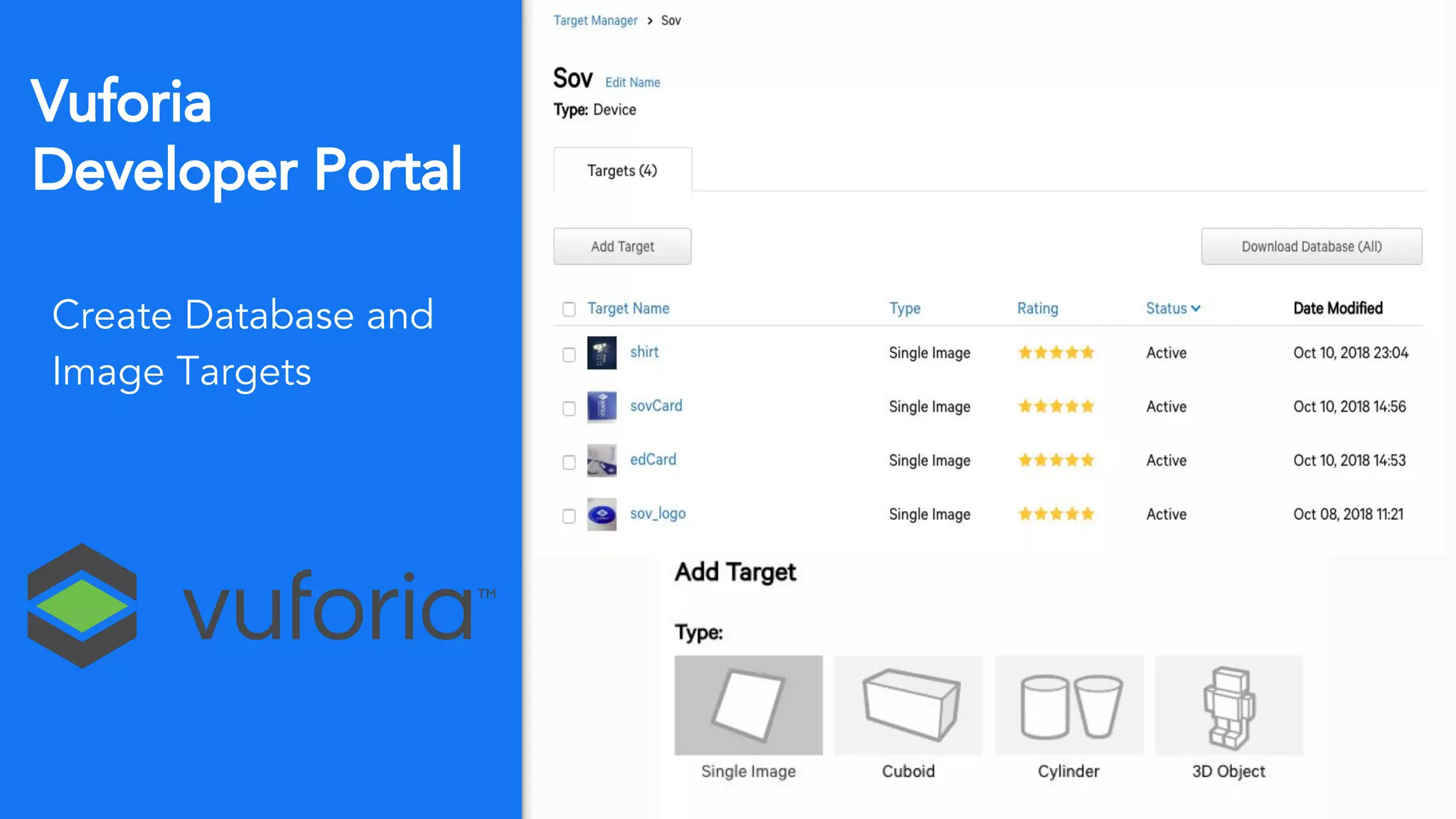Viewport: 1456px width, 819px height.
Task: Select the 3D Object target type icon
Action: (1229, 705)
